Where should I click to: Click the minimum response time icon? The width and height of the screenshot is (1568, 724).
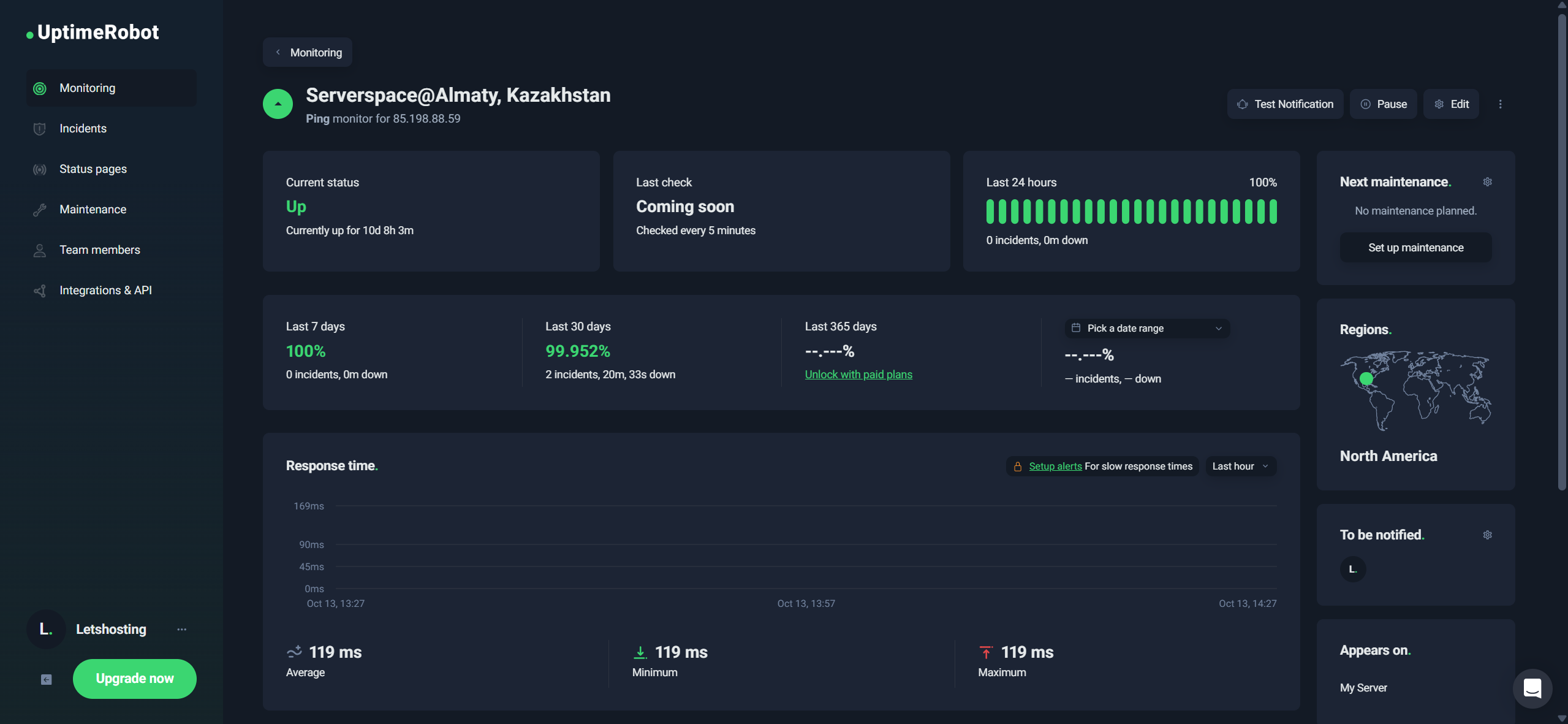click(x=640, y=652)
